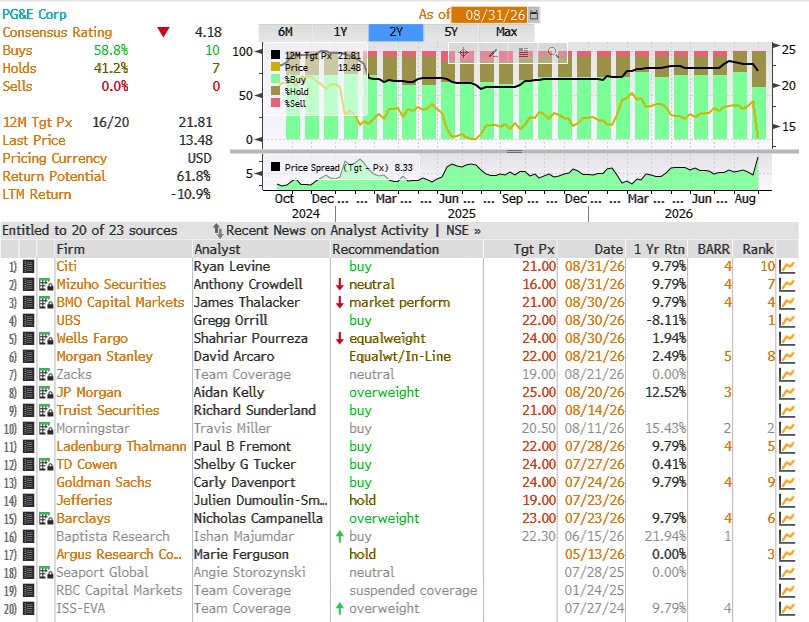809x622 pixels.
Task: Toggle the sort arrows beside Recent News
Action: 218,231
